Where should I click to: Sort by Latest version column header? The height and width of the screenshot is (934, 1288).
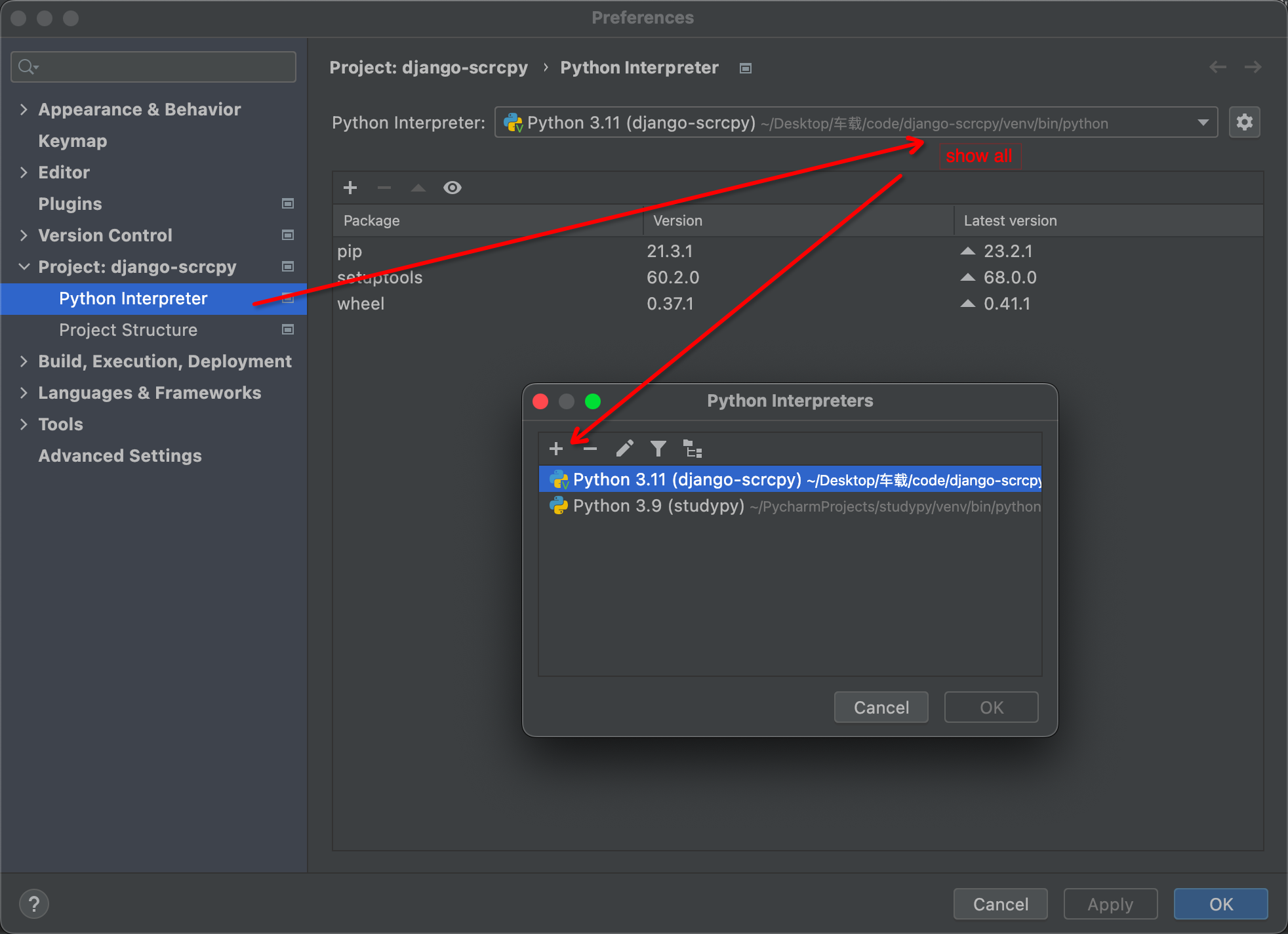(x=1108, y=220)
